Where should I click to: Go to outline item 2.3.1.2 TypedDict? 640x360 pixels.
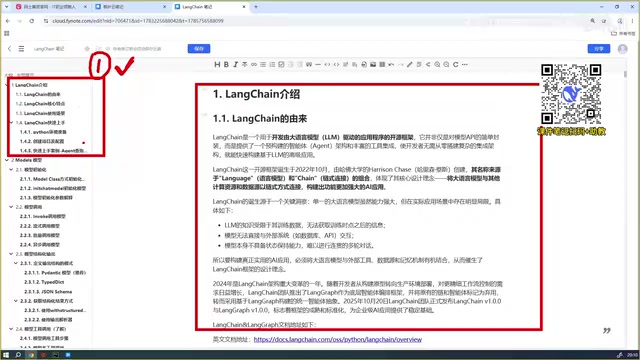pyautogui.click(x=44, y=282)
